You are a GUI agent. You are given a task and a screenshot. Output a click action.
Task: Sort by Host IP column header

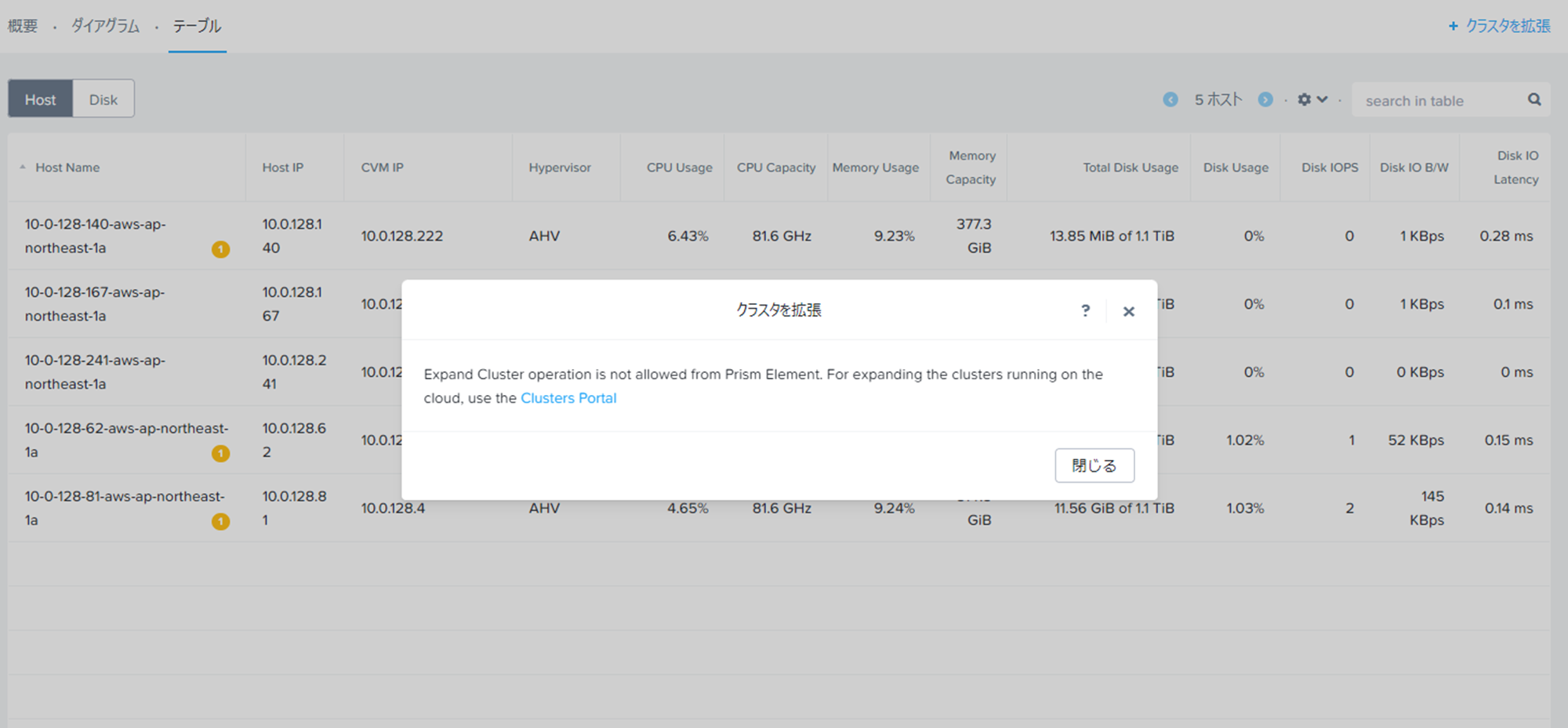tap(283, 168)
